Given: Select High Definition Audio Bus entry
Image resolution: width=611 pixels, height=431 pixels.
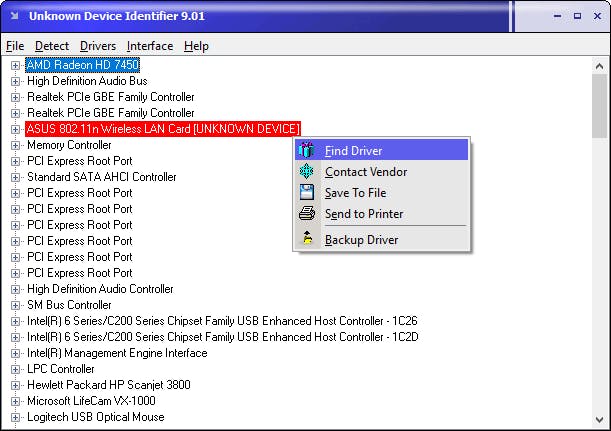Looking at the screenshot, I should click(x=87, y=81).
